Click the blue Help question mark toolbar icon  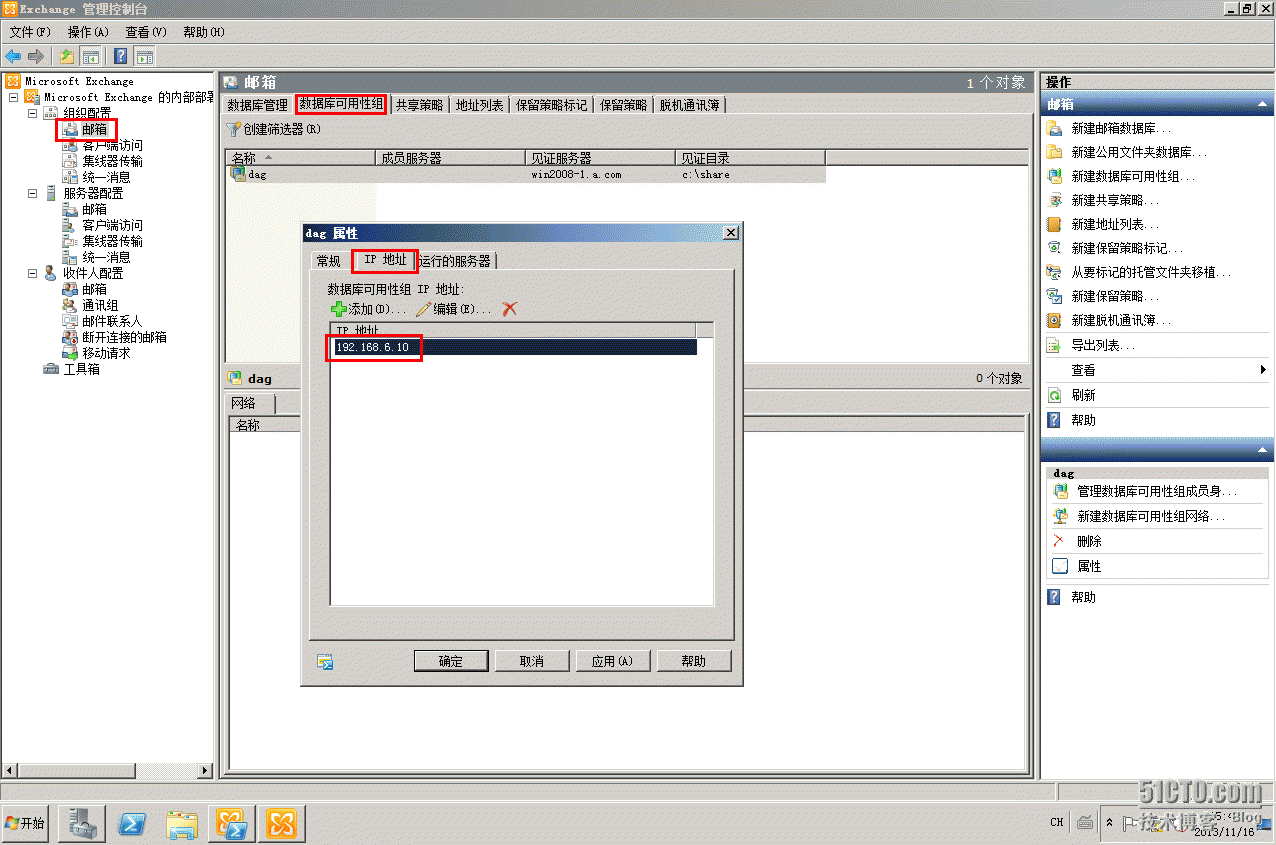(x=121, y=56)
